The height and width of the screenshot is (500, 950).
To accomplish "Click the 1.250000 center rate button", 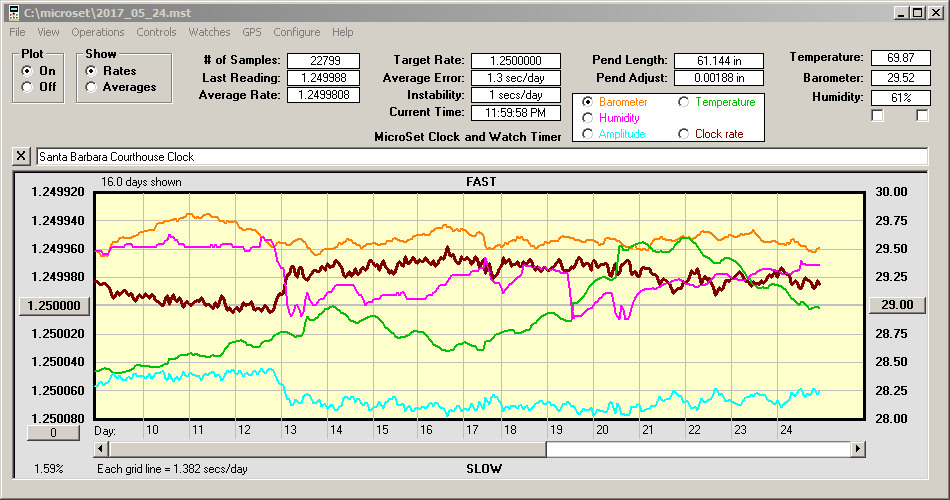I will pyautogui.click(x=54, y=305).
